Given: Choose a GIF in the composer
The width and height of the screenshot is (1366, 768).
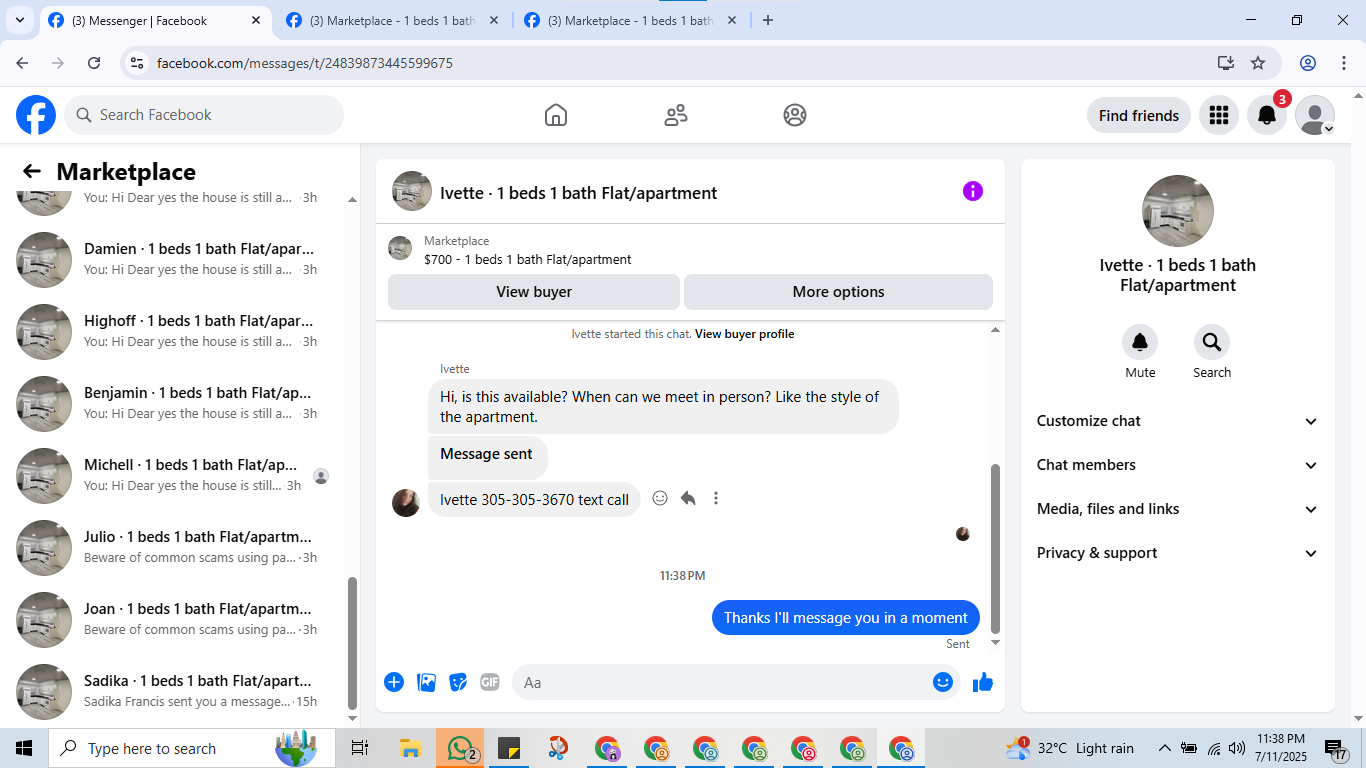Looking at the screenshot, I should (x=490, y=682).
